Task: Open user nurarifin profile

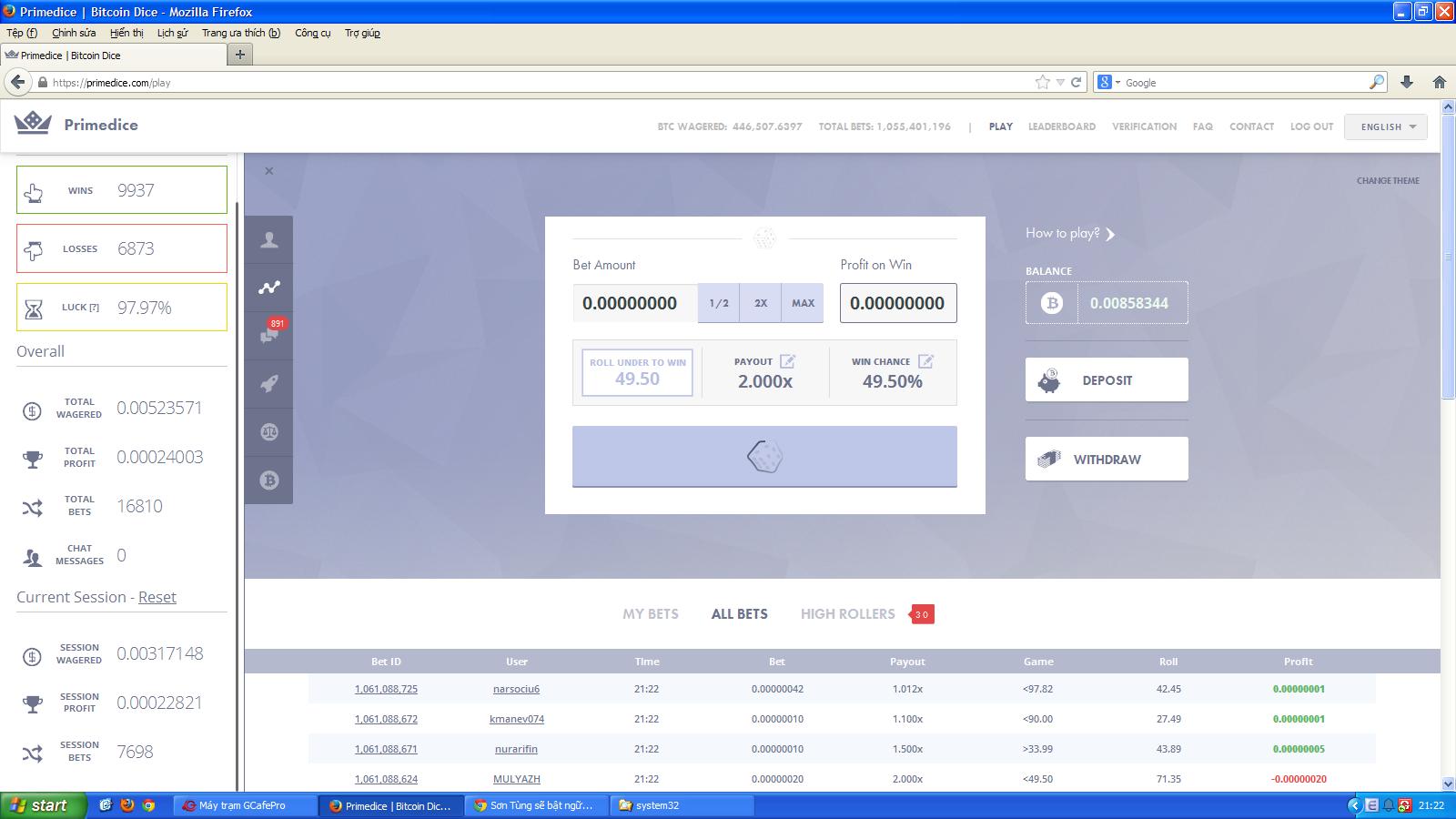Action: [516, 749]
